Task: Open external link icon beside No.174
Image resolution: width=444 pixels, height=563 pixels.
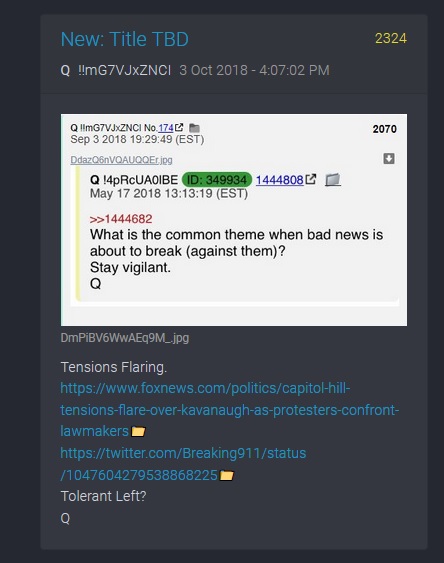Action: [x=179, y=127]
